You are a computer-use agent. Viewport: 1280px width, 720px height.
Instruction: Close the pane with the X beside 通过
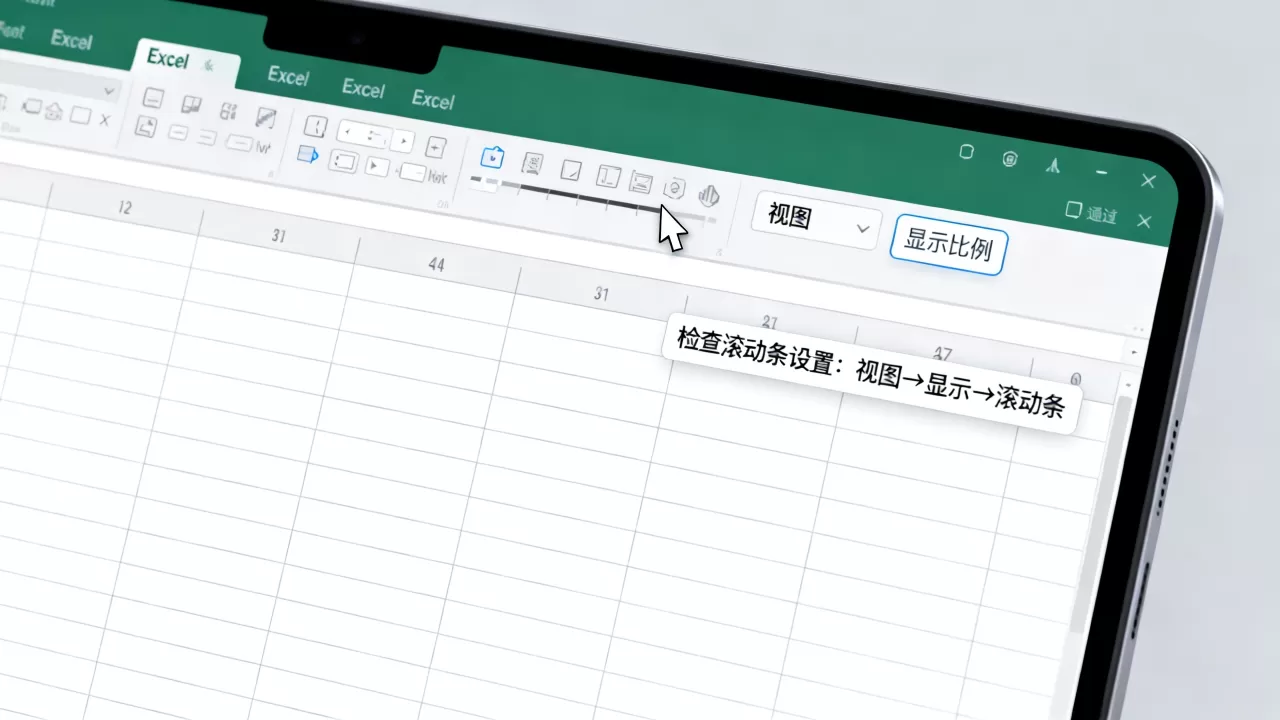click(1145, 221)
